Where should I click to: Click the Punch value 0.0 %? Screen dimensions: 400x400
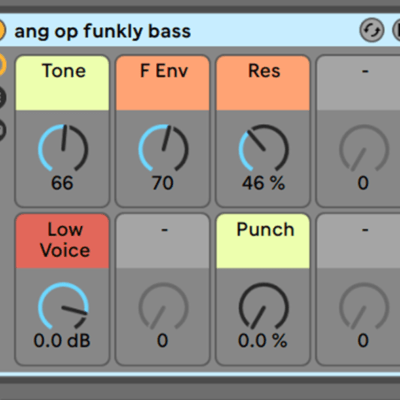pos(263,341)
